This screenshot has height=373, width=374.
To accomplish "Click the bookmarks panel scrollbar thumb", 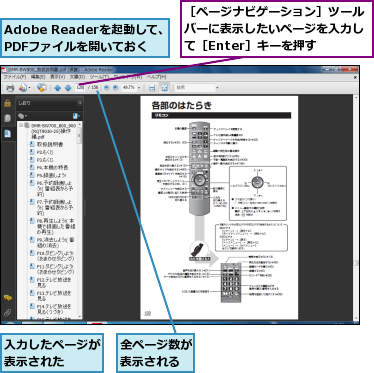I will 80,135.
